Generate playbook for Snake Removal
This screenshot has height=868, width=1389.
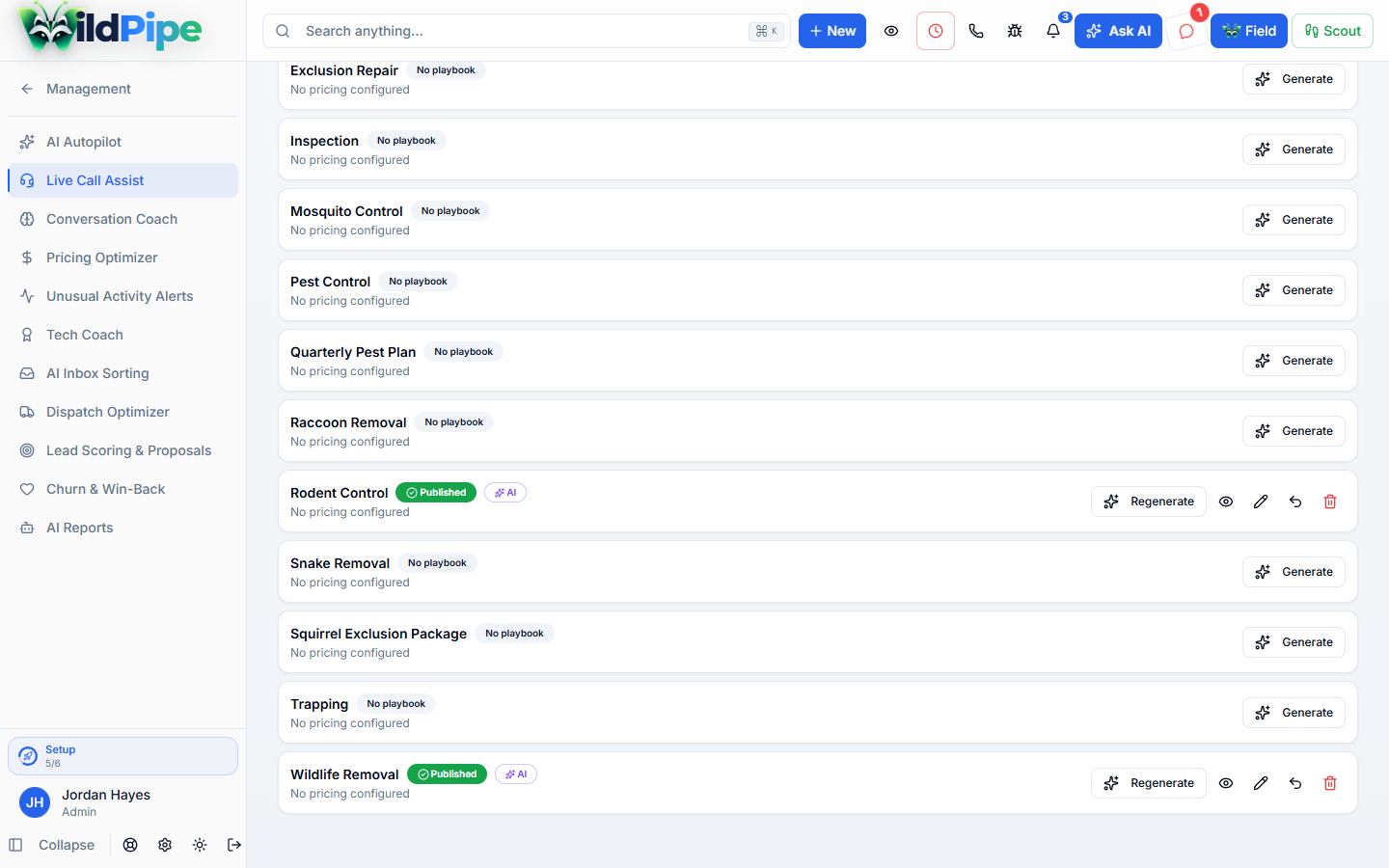[x=1294, y=572]
